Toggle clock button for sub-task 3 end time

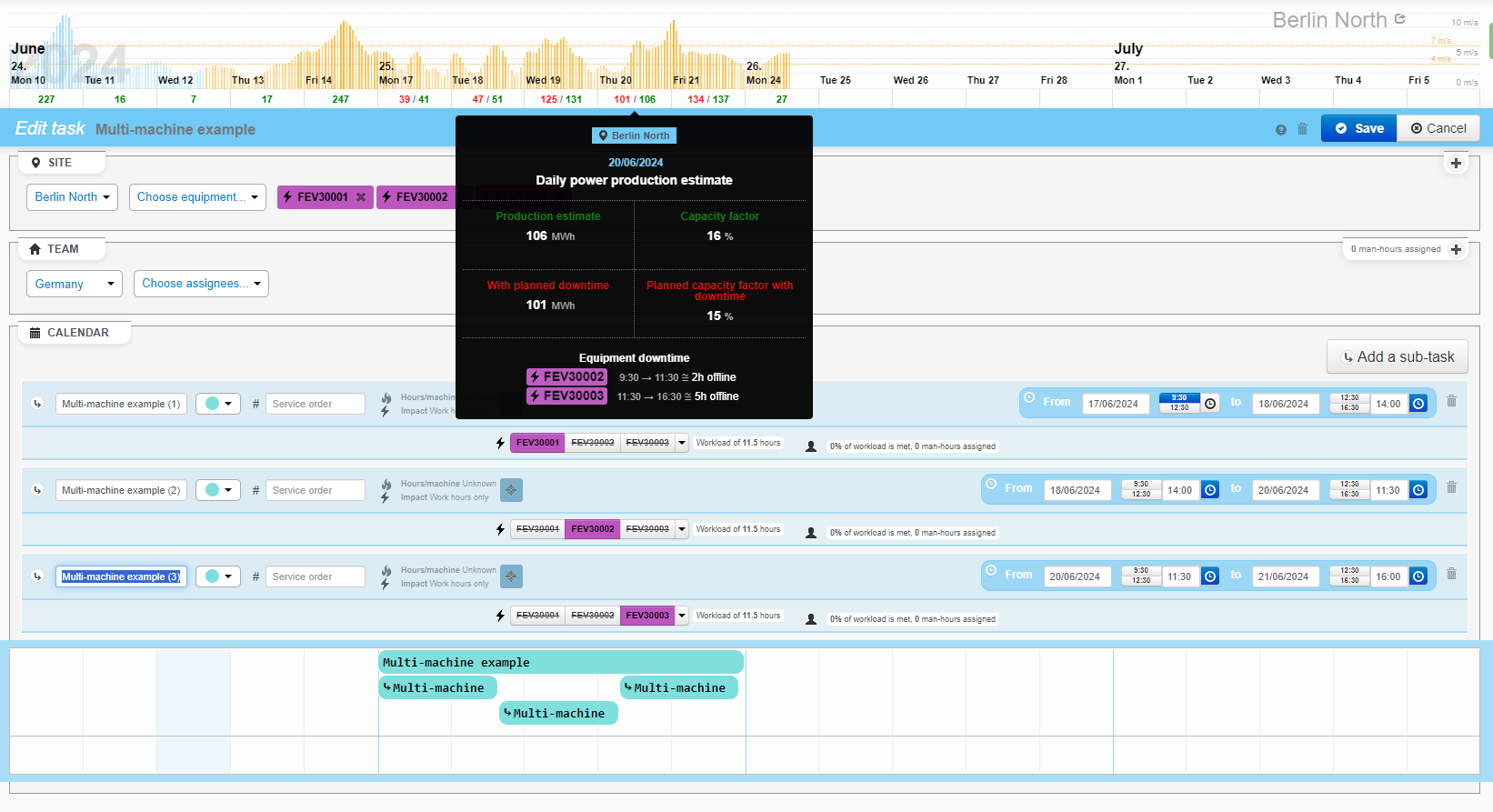pyautogui.click(x=1418, y=576)
